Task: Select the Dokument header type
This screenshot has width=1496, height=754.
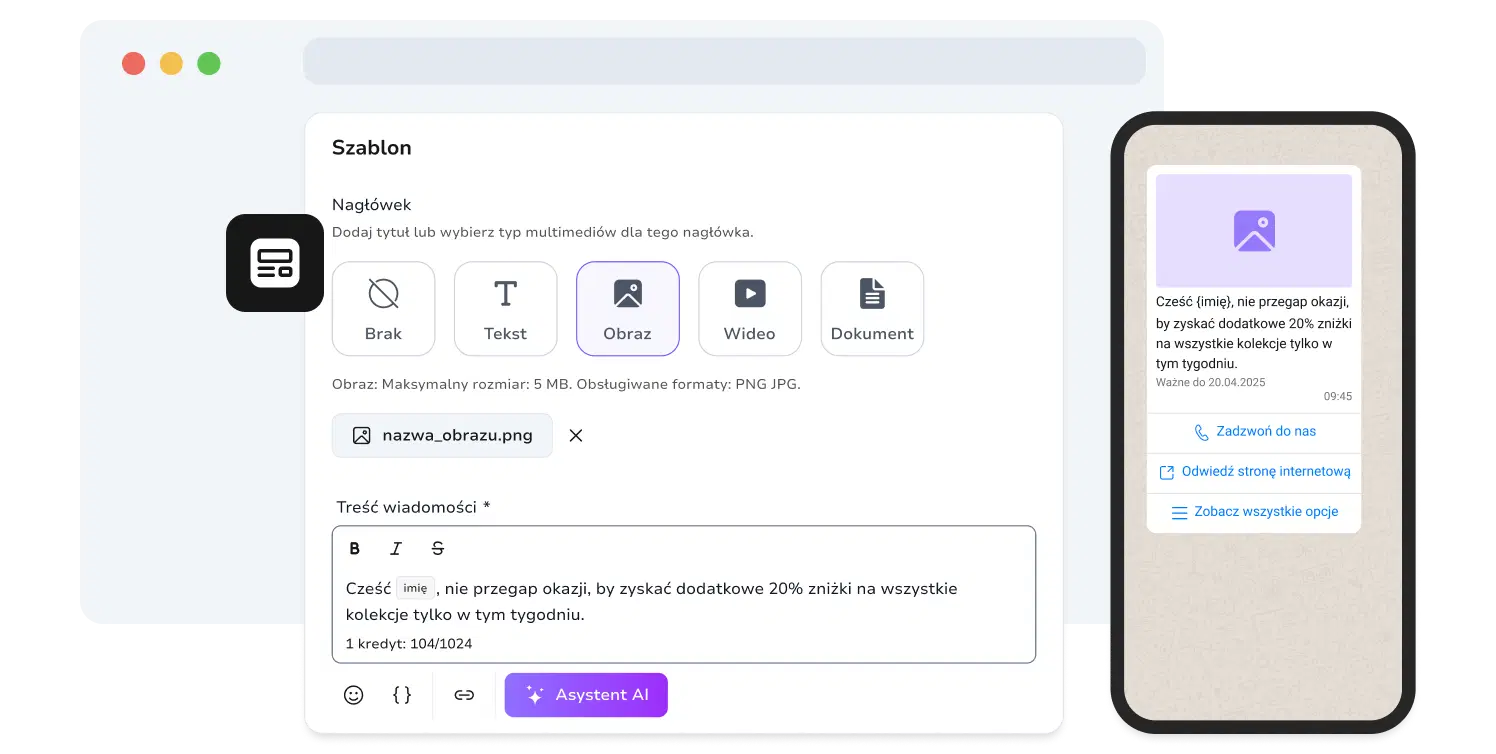Action: pos(872,309)
